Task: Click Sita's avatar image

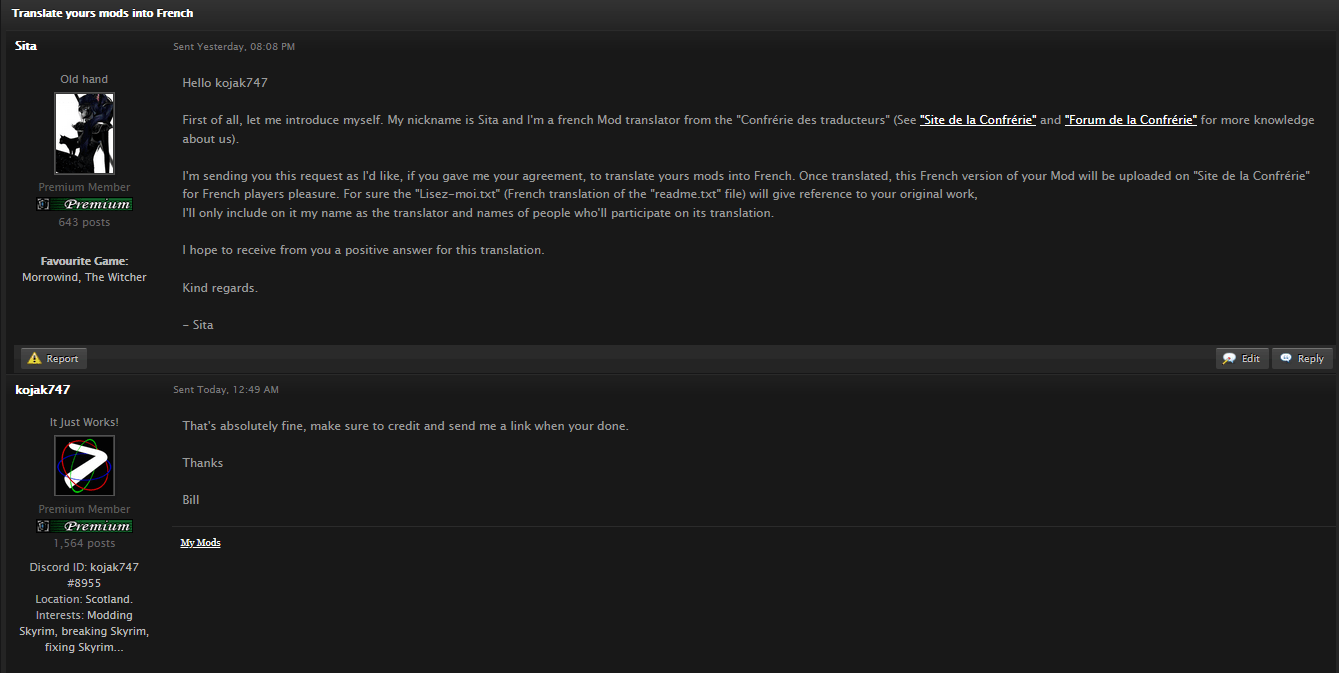Action: 84,134
